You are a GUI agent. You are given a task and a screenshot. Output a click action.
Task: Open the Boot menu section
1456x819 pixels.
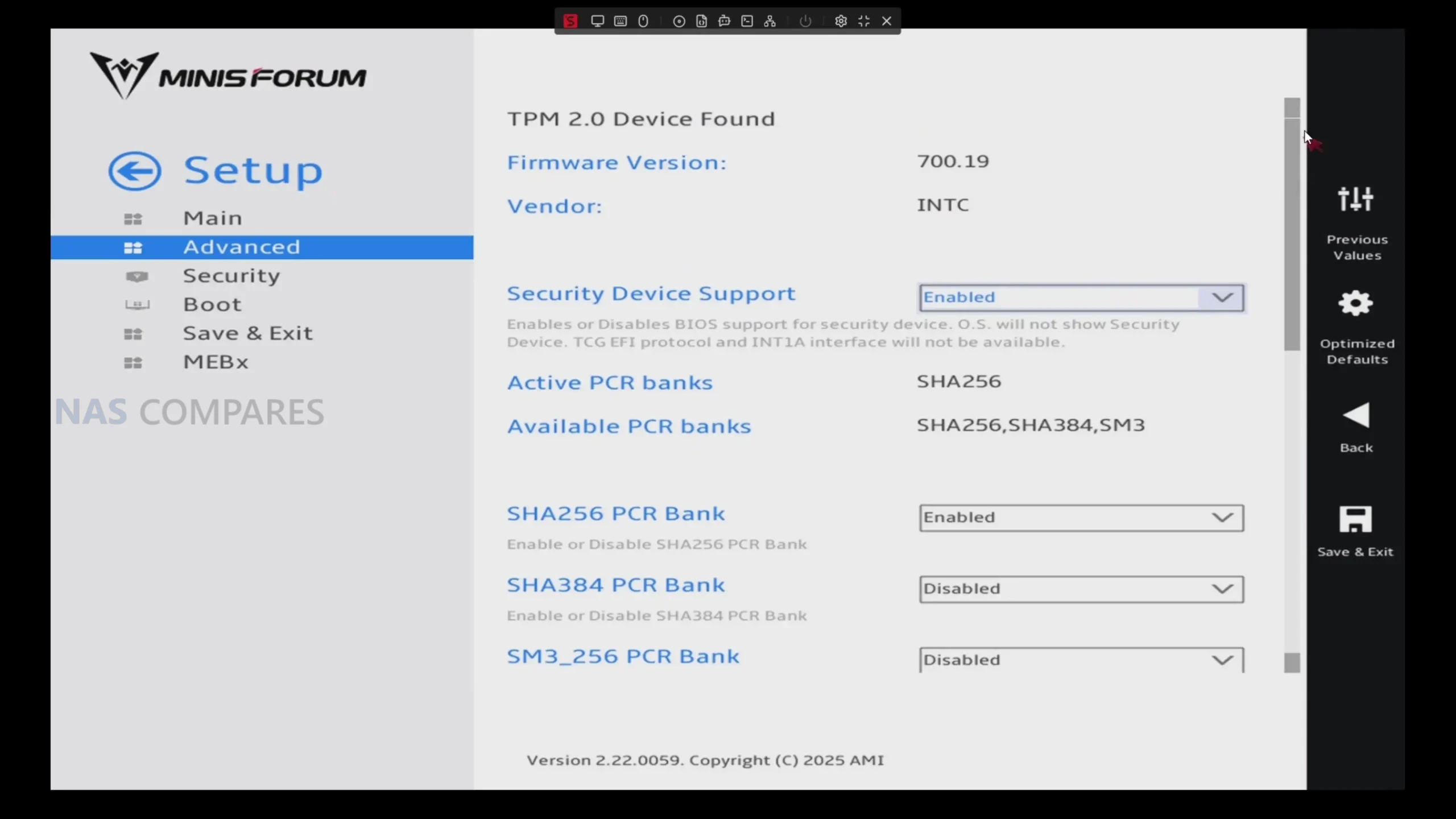coord(212,304)
